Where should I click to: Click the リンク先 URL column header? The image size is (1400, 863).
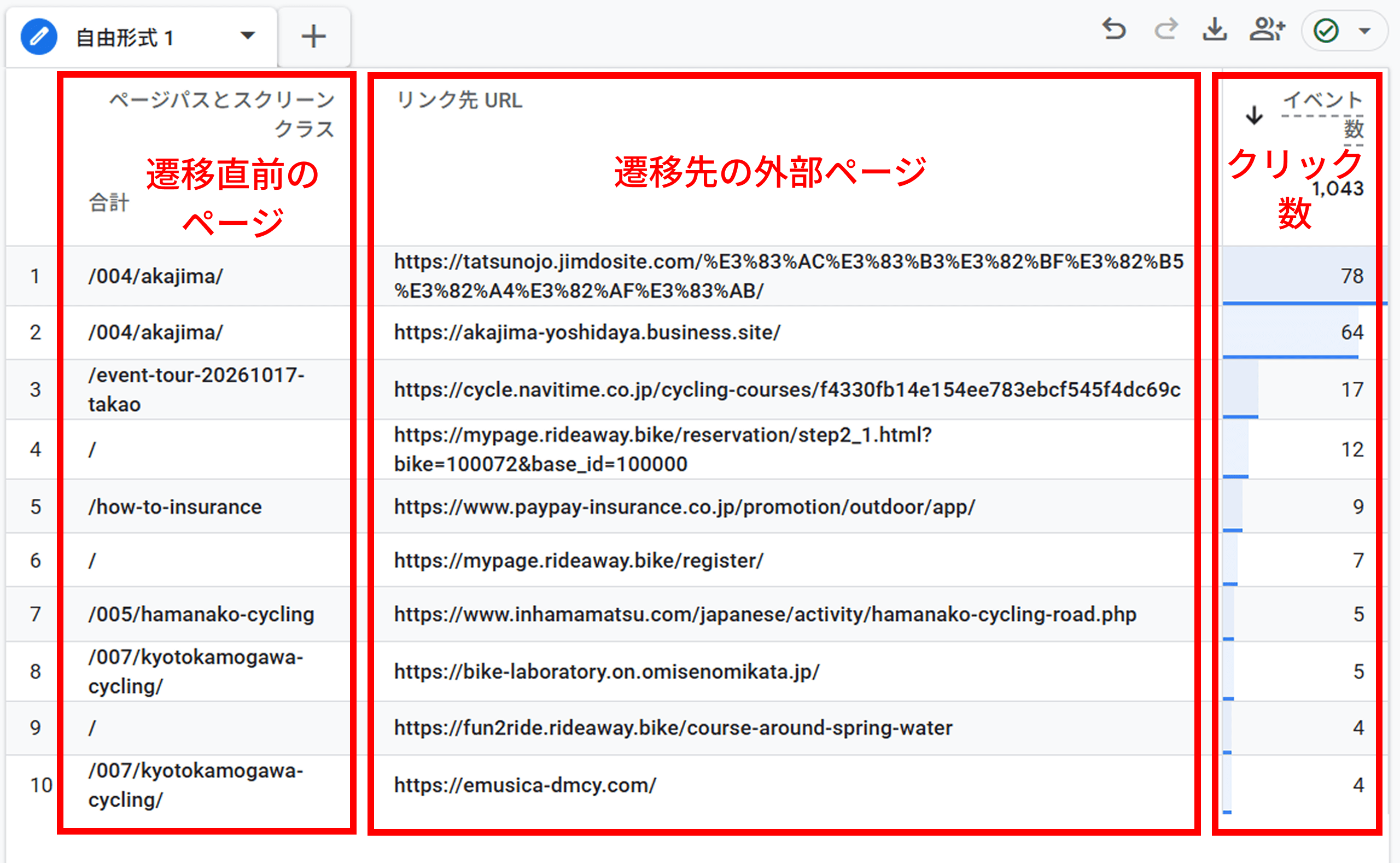[x=459, y=101]
